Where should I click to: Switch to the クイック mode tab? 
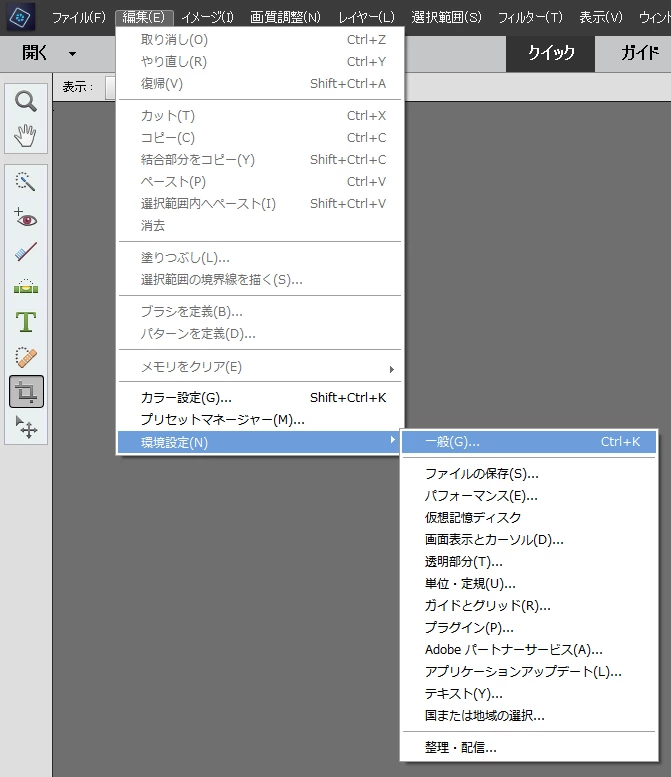tap(551, 53)
